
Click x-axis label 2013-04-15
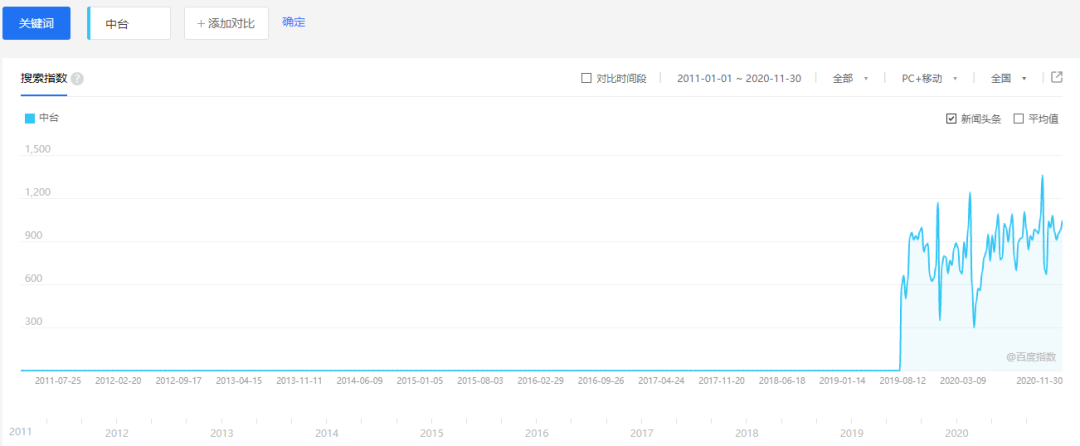[x=239, y=380]
